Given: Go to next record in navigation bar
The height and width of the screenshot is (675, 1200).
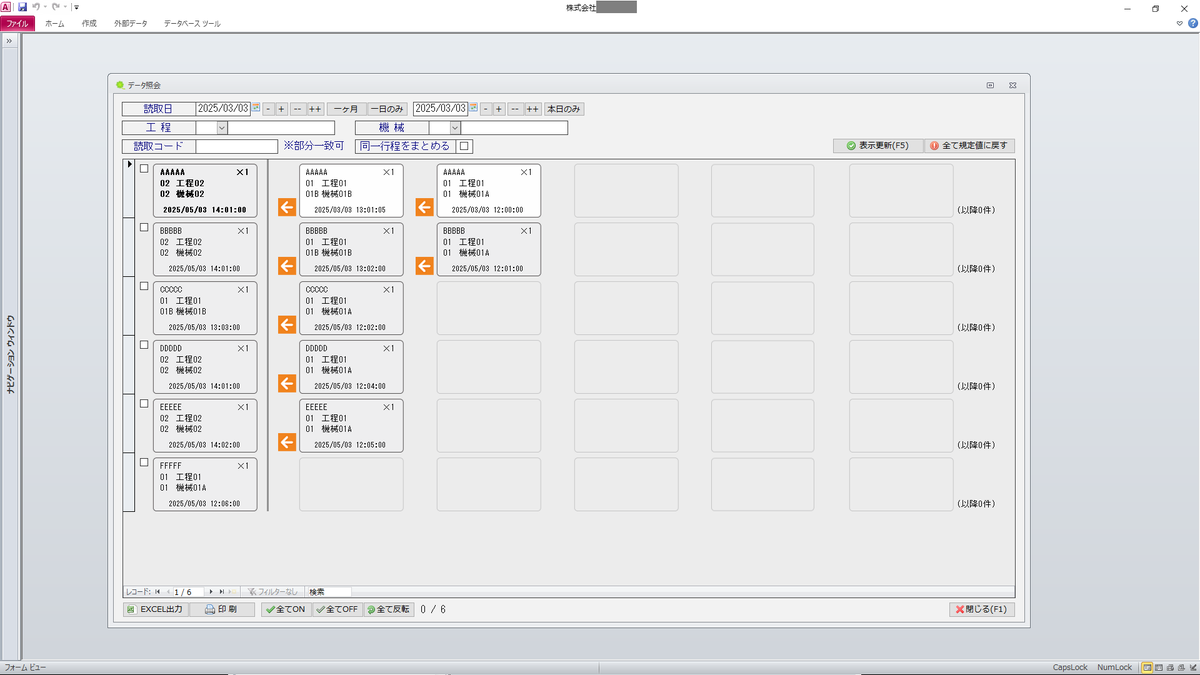Looking at the screenshot, I should pos(211,592).
